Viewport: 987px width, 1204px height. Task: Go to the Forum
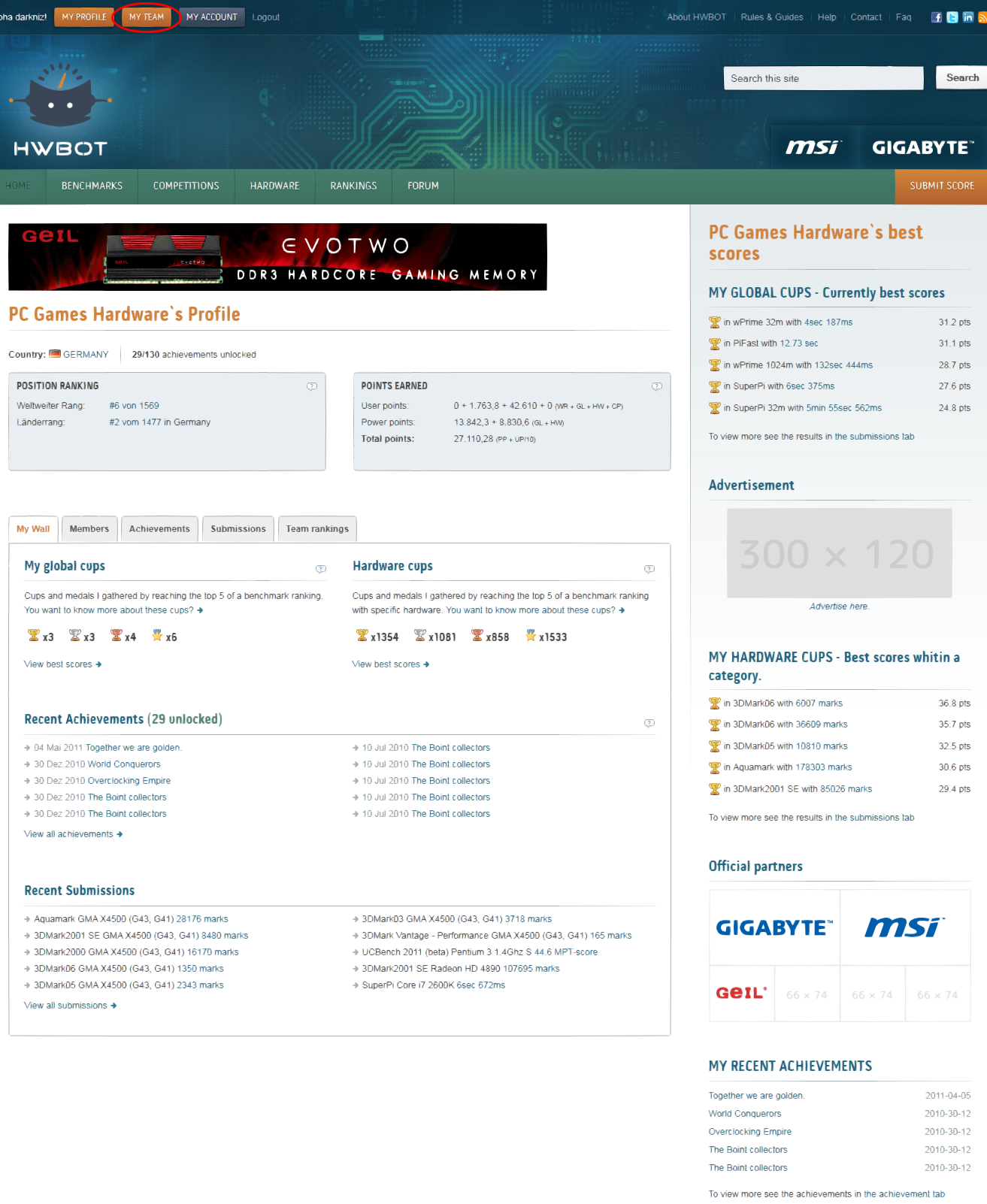tap(423, 186)
